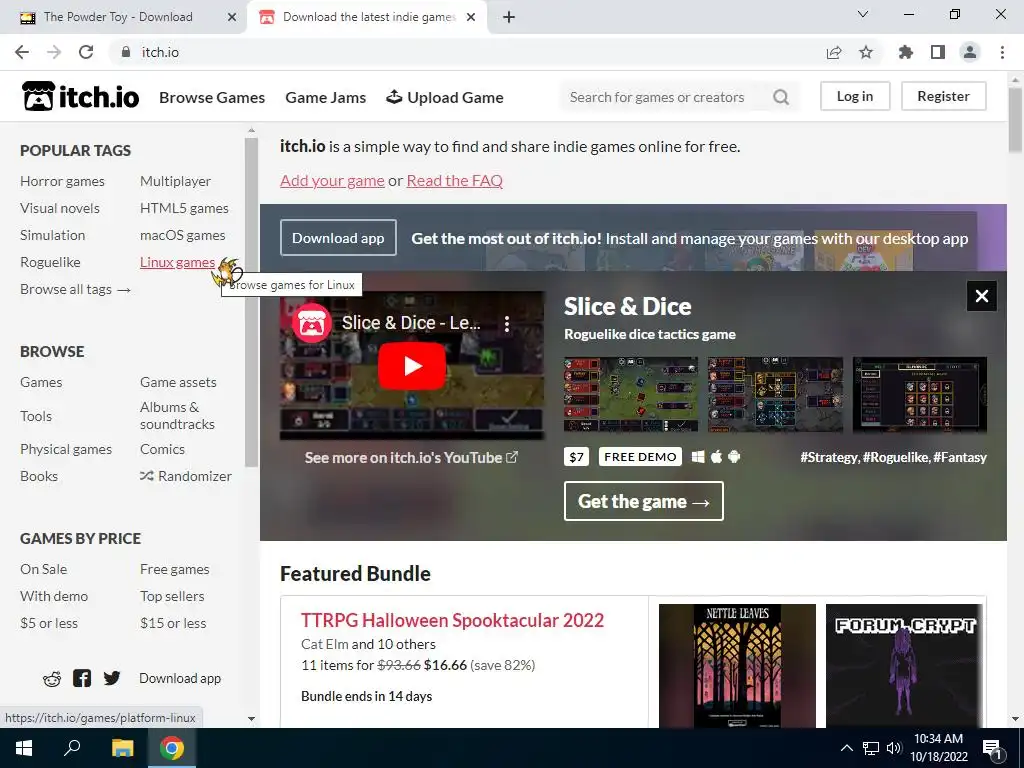The height and width of the screenshot is (768, 1024).
Task: Open File Explorer from taskbar
Action: (x=122, y=748)
